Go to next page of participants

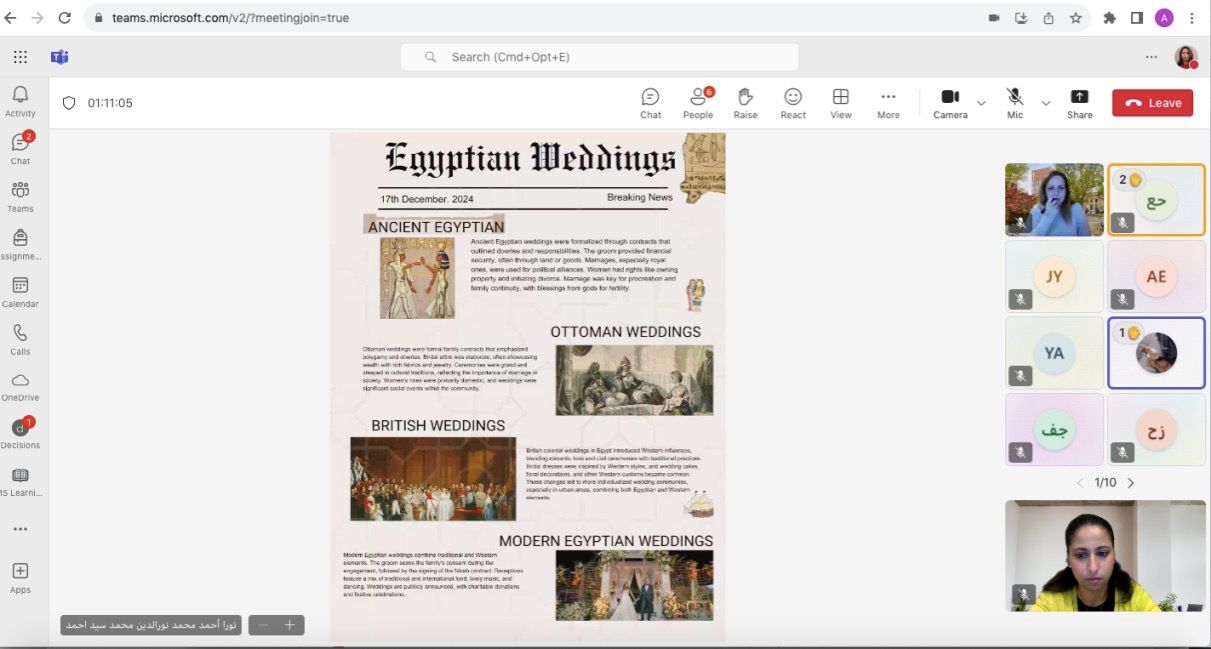tap(1131, 483)
